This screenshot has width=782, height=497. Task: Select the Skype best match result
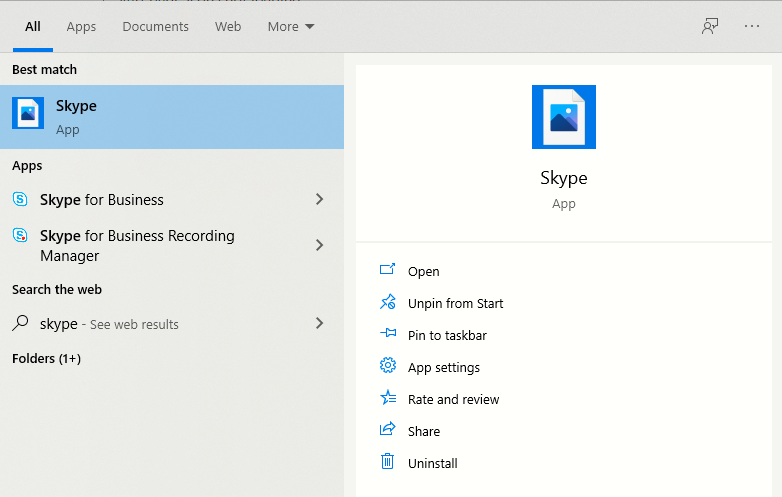pos(172,117)
